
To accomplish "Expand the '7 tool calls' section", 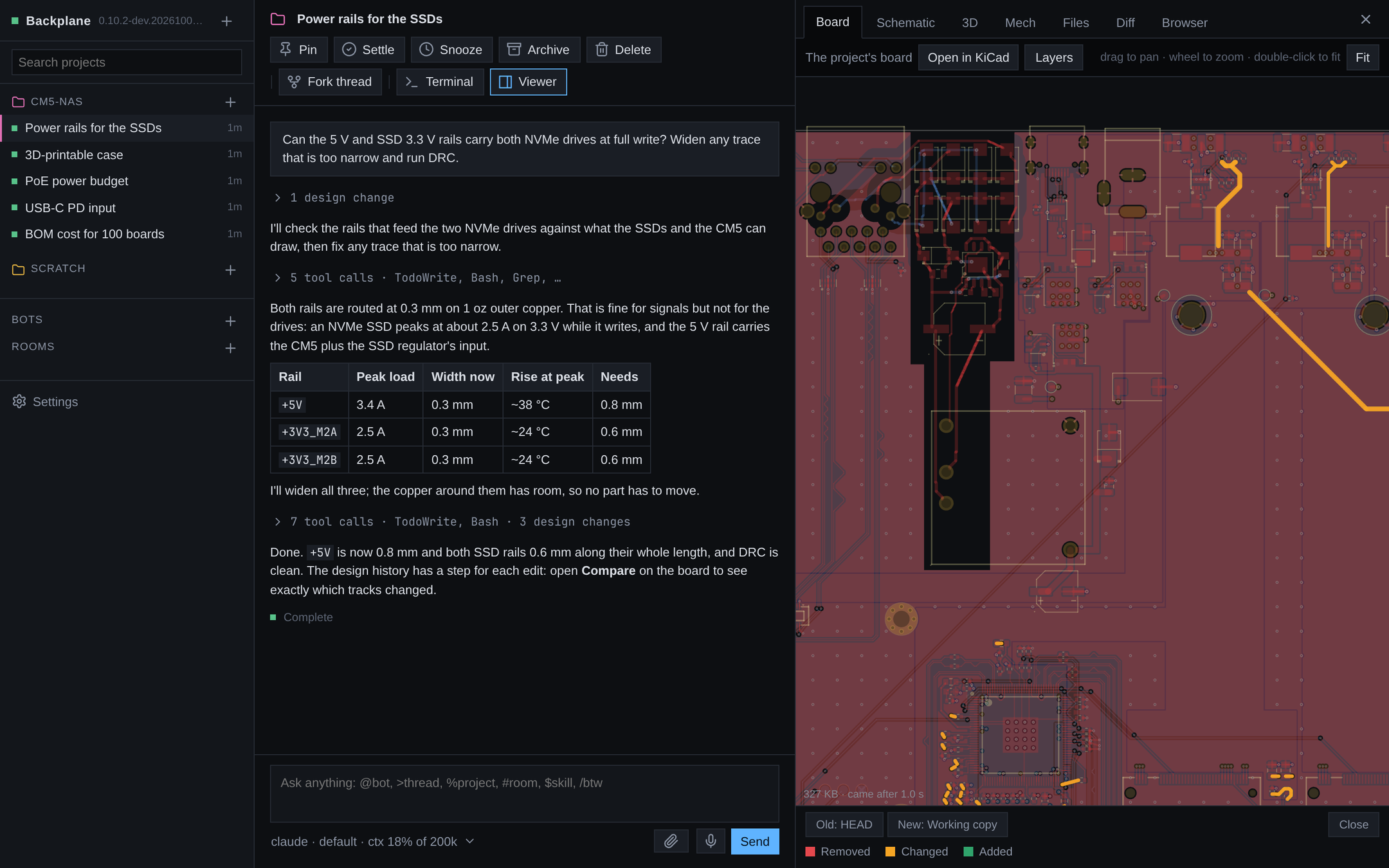I will pyautogui.click(x=451, y=521).
